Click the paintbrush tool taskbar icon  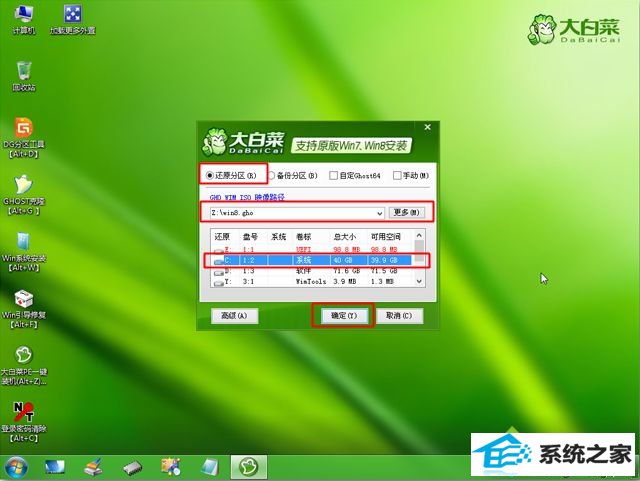[93, 467]
